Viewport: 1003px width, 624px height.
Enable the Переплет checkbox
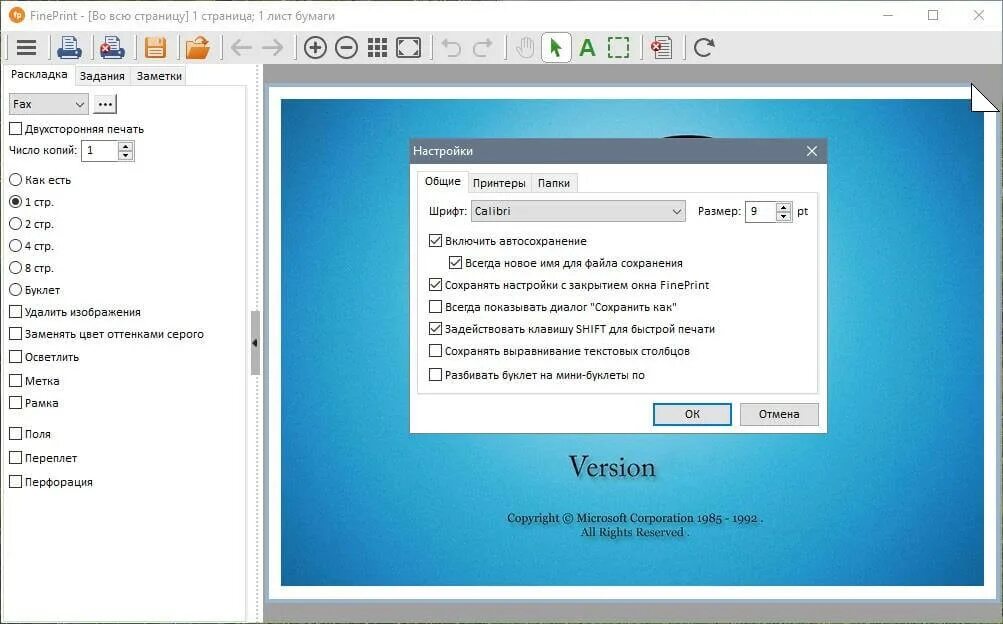(16, 458)
